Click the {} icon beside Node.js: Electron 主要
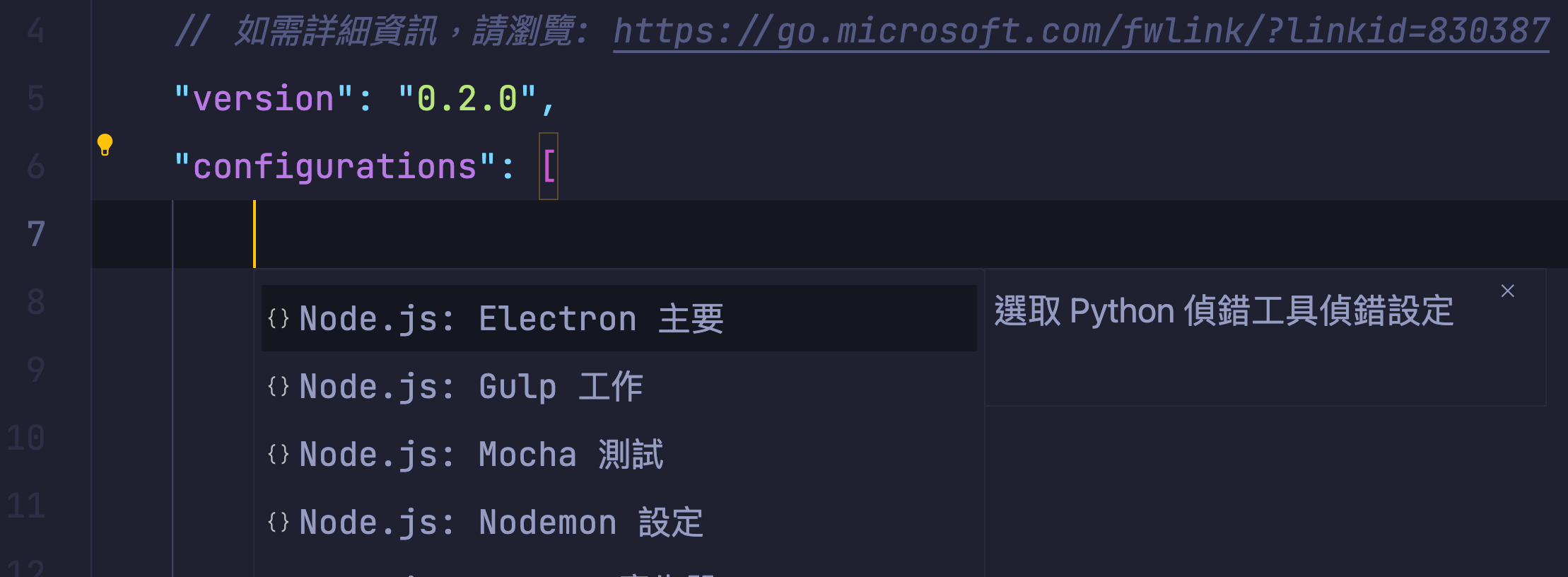 [279, 318]
